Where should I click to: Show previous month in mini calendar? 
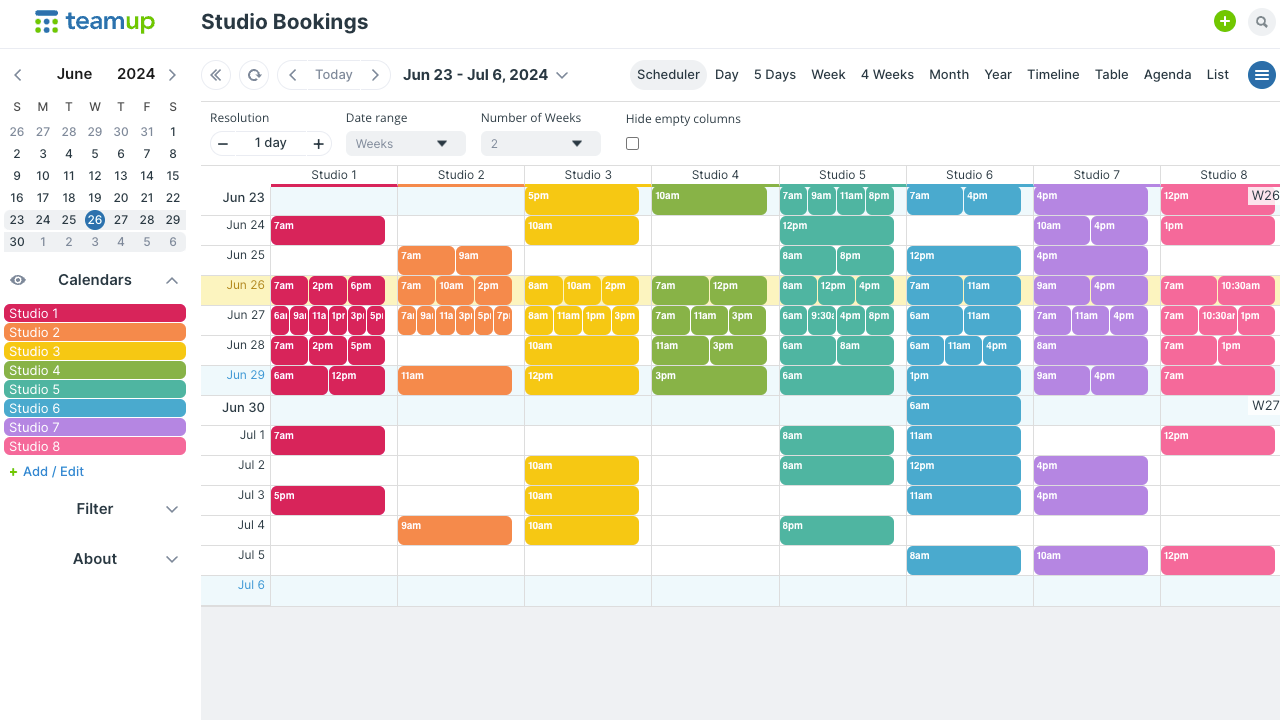[18, 75]
